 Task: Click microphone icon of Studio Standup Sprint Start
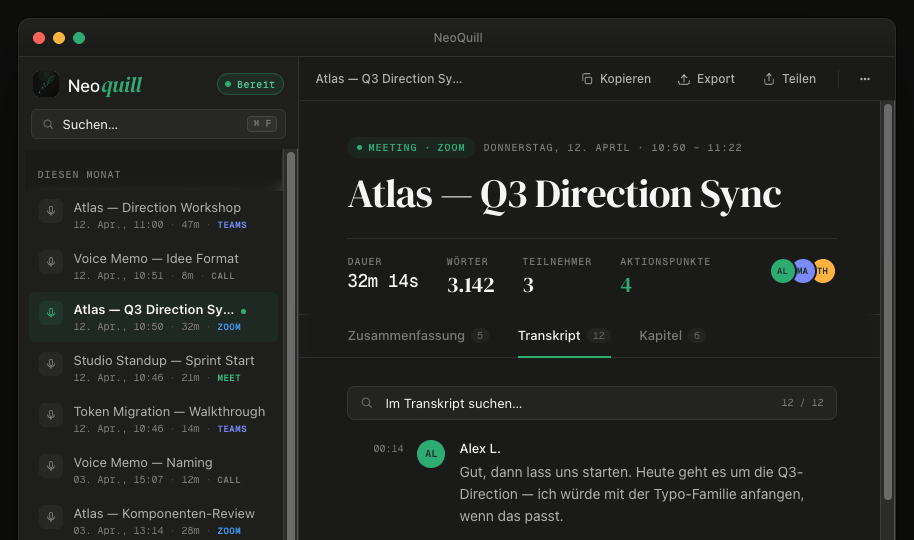click(x=51, y=364)
